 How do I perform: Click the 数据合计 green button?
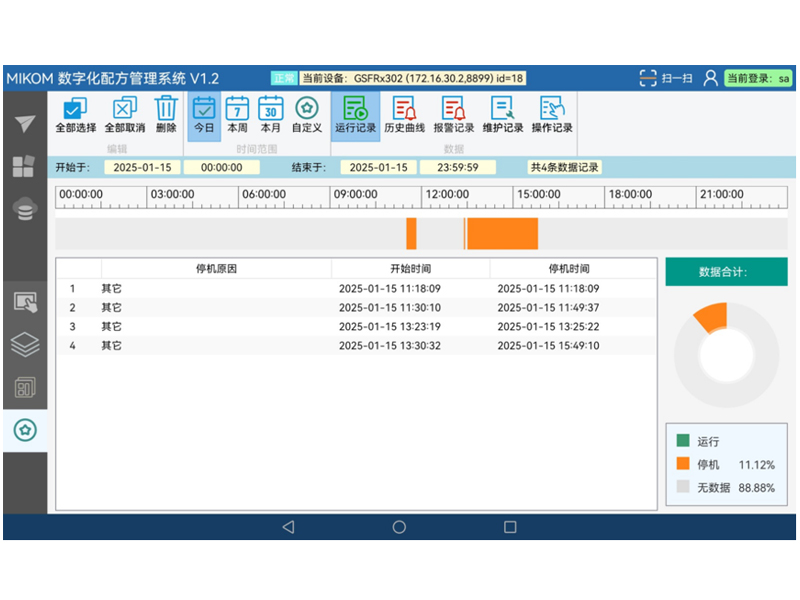[729, 271]
